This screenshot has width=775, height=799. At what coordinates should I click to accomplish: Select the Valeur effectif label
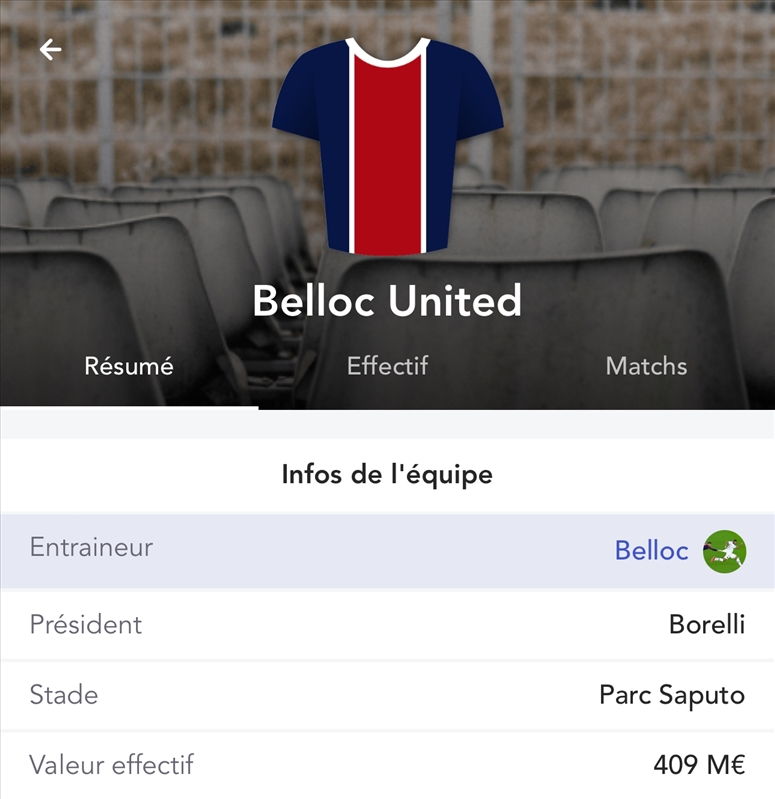pos(111,766)
